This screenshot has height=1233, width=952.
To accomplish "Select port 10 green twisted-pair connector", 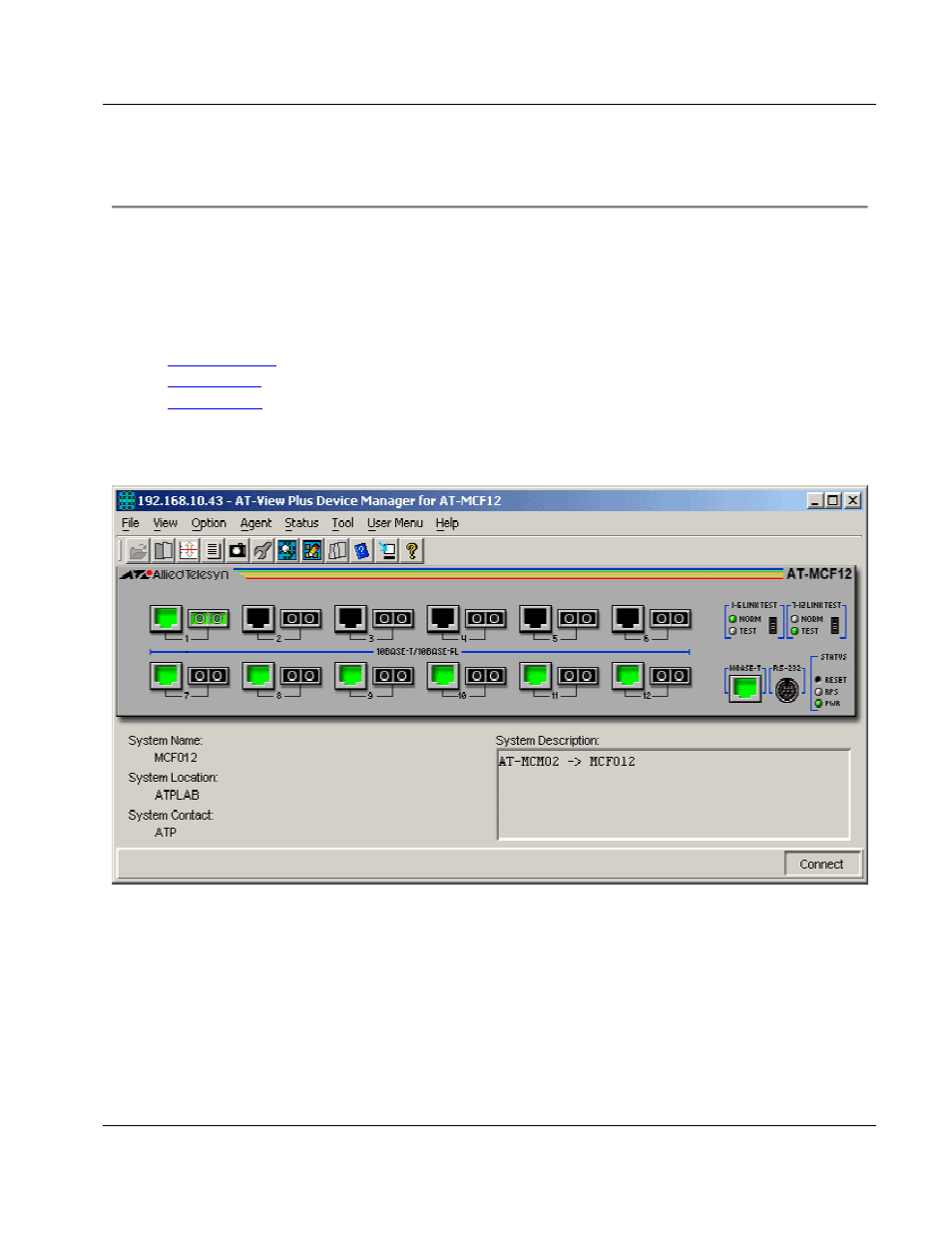I will 443,676.
